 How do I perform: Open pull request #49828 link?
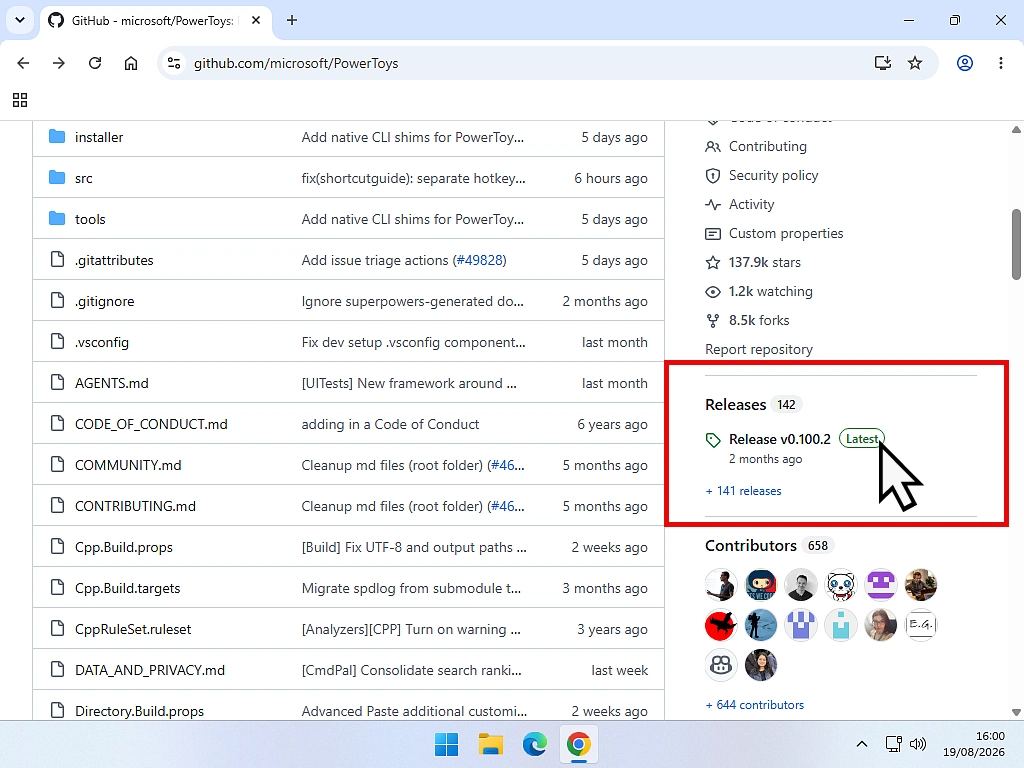479,261
